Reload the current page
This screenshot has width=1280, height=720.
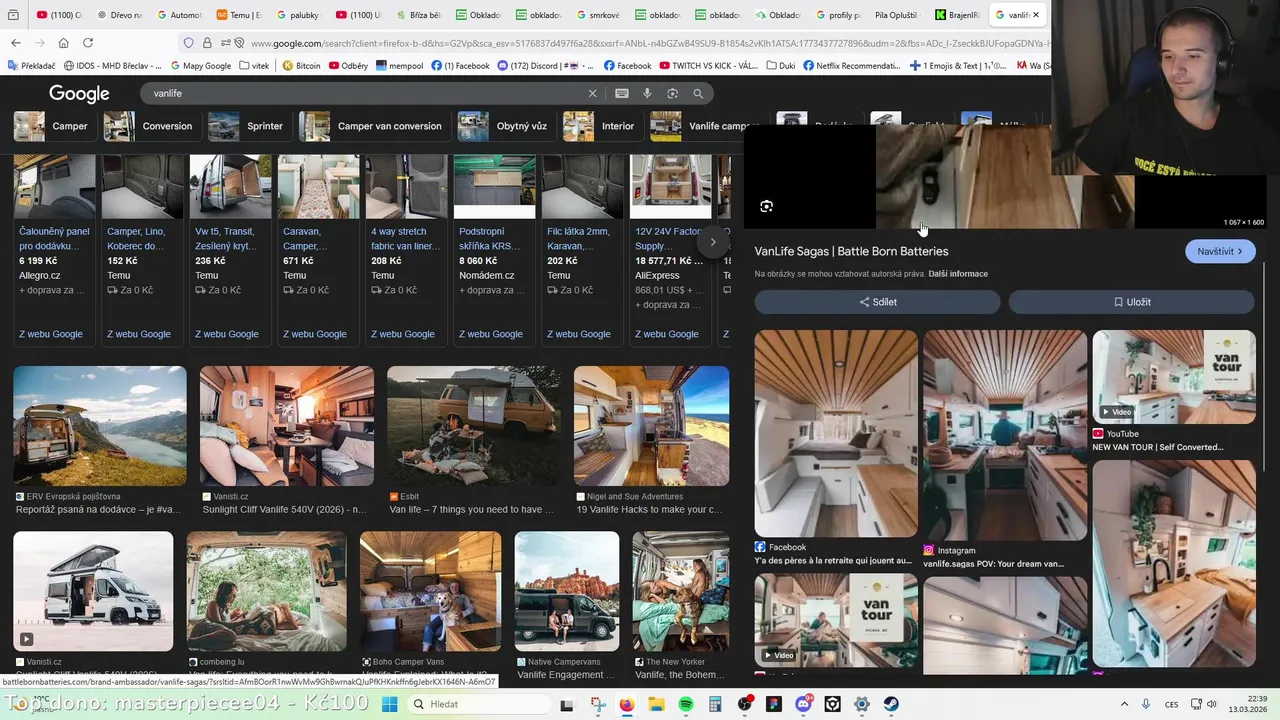pyautogui.click(x=87, y=43)
